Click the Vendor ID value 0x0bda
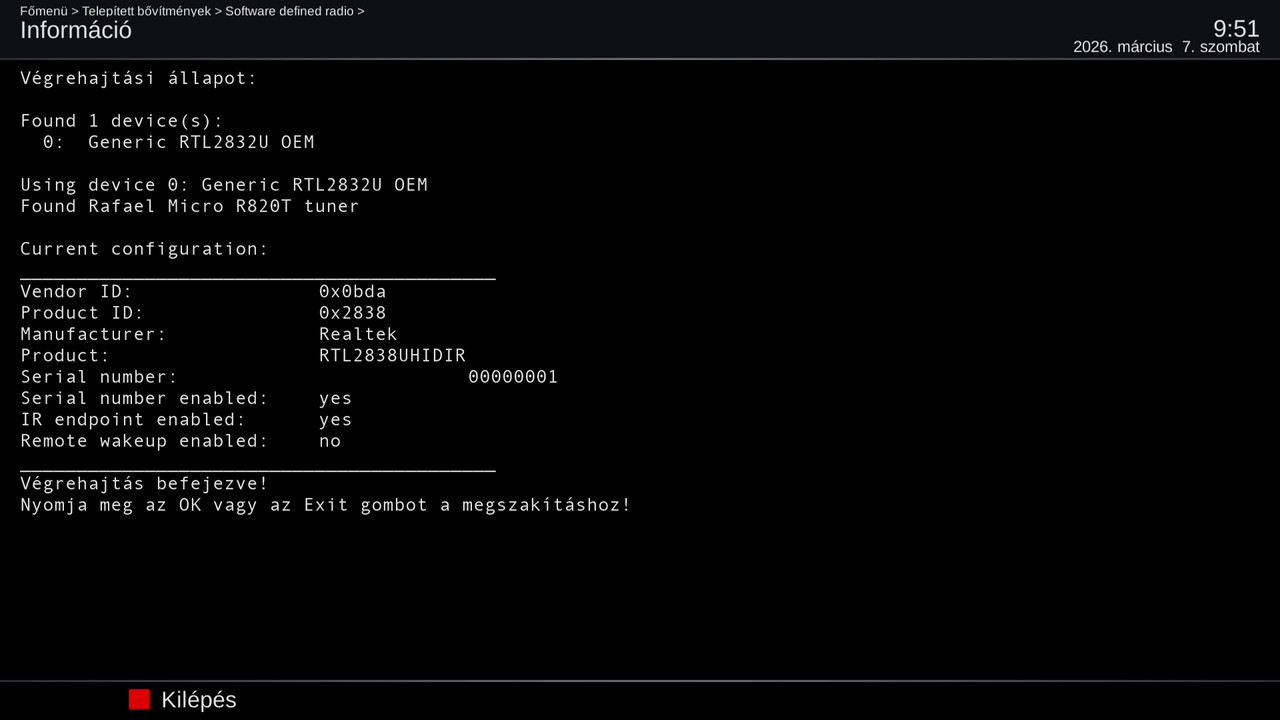The image size is (1280, 720). [353, 292]
